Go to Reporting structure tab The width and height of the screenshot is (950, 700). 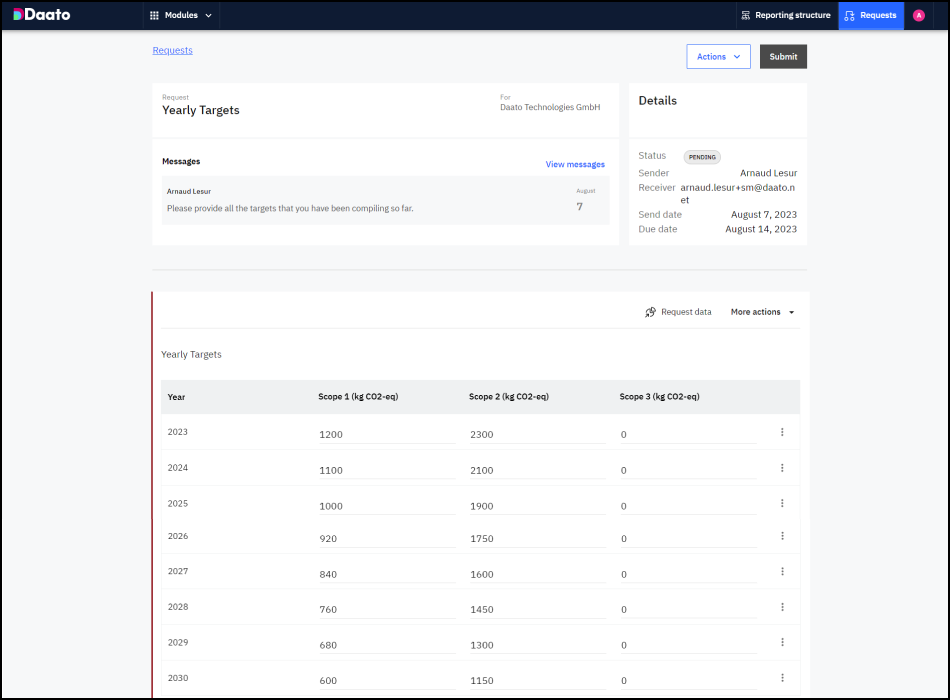point(785,15)
